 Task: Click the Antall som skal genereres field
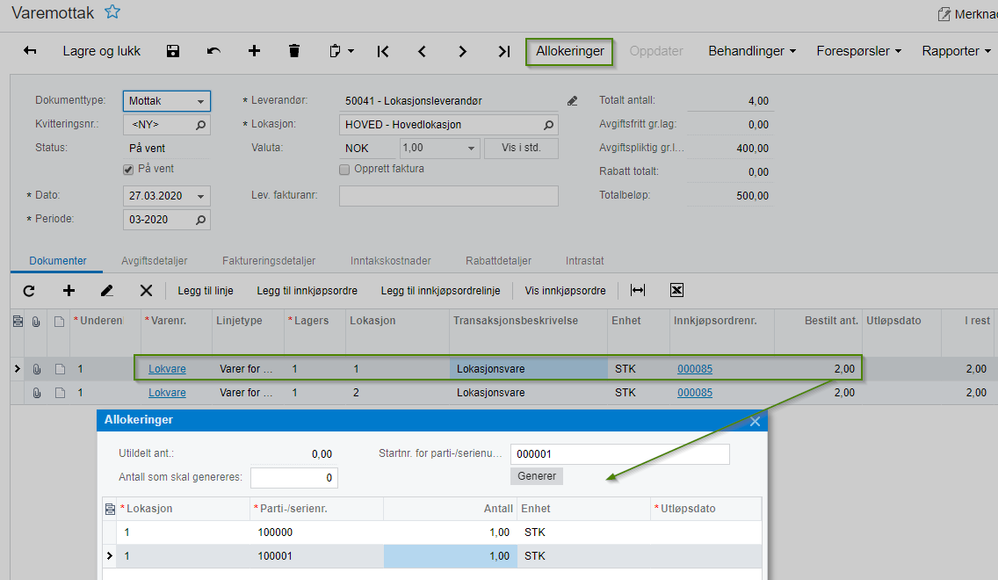click(x=294, y=478)
